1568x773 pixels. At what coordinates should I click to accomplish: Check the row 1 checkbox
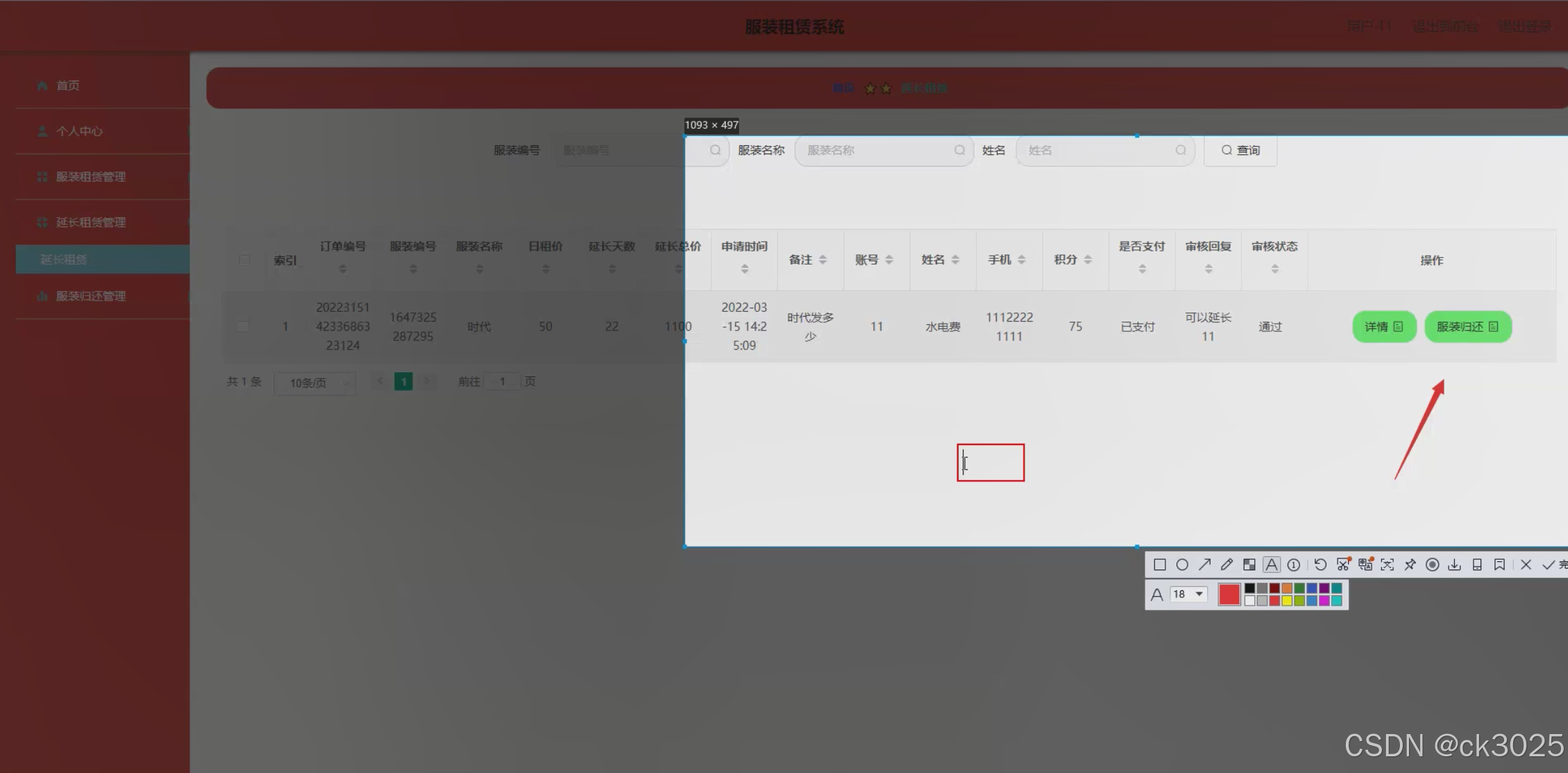243,326
